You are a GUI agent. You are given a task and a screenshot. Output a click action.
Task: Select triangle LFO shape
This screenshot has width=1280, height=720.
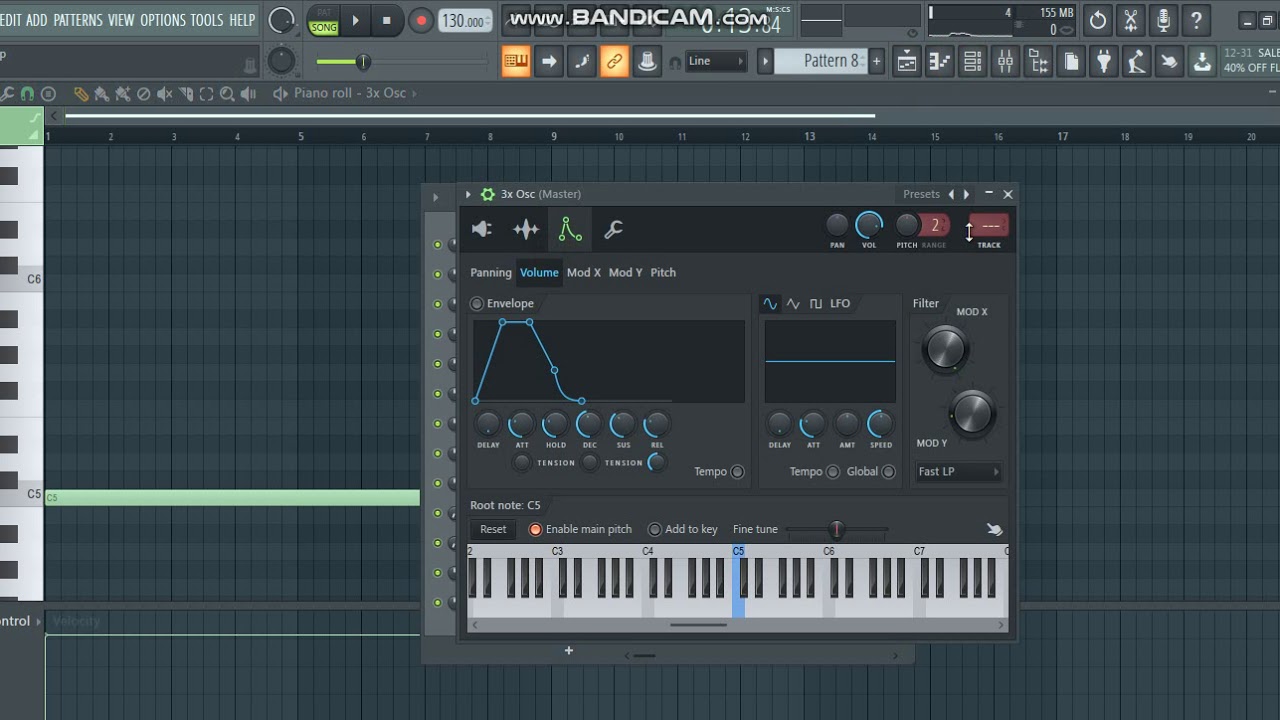pyautogui.click(x=793, y=304)
